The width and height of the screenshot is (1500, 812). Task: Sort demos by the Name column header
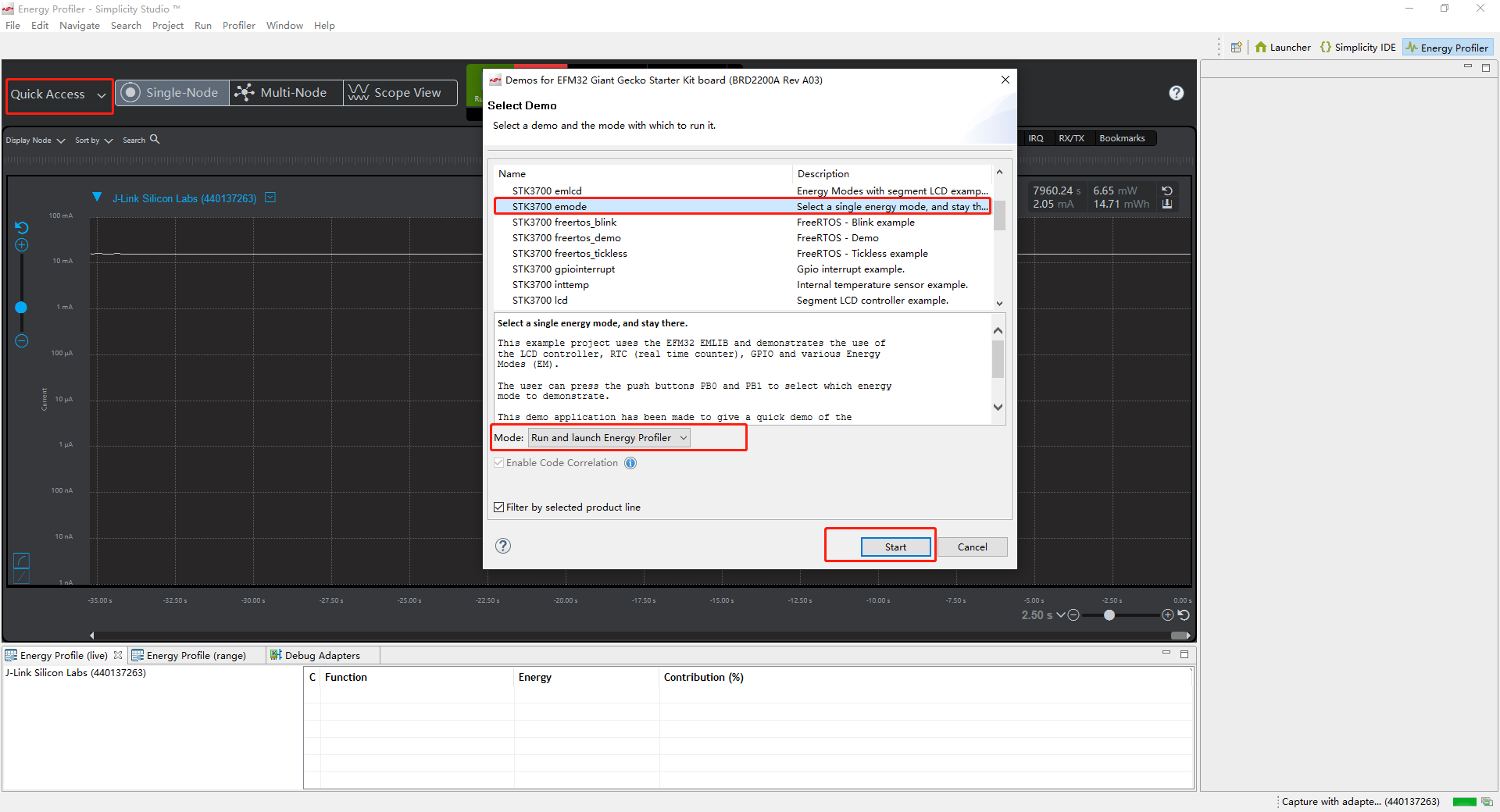click(644, 174)
